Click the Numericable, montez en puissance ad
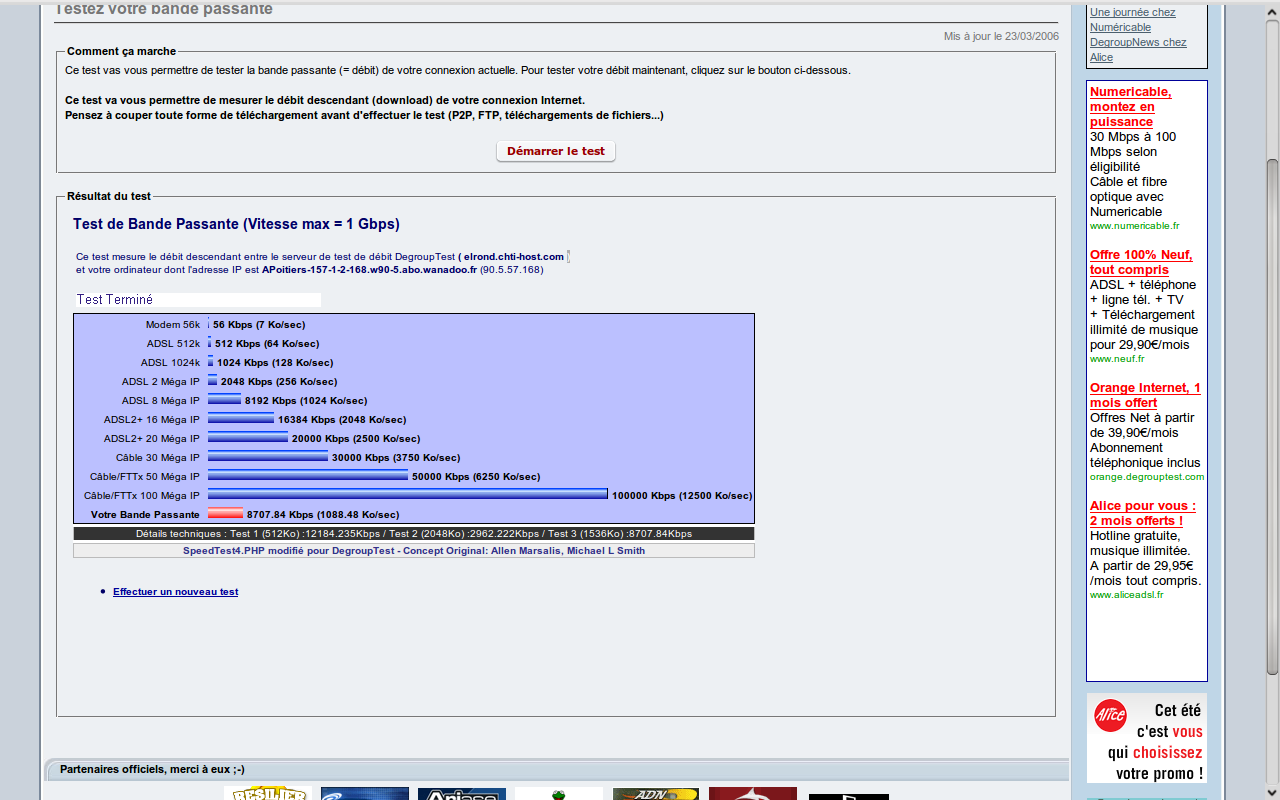The image size is (1280, 800). (x=1130, y=106)
